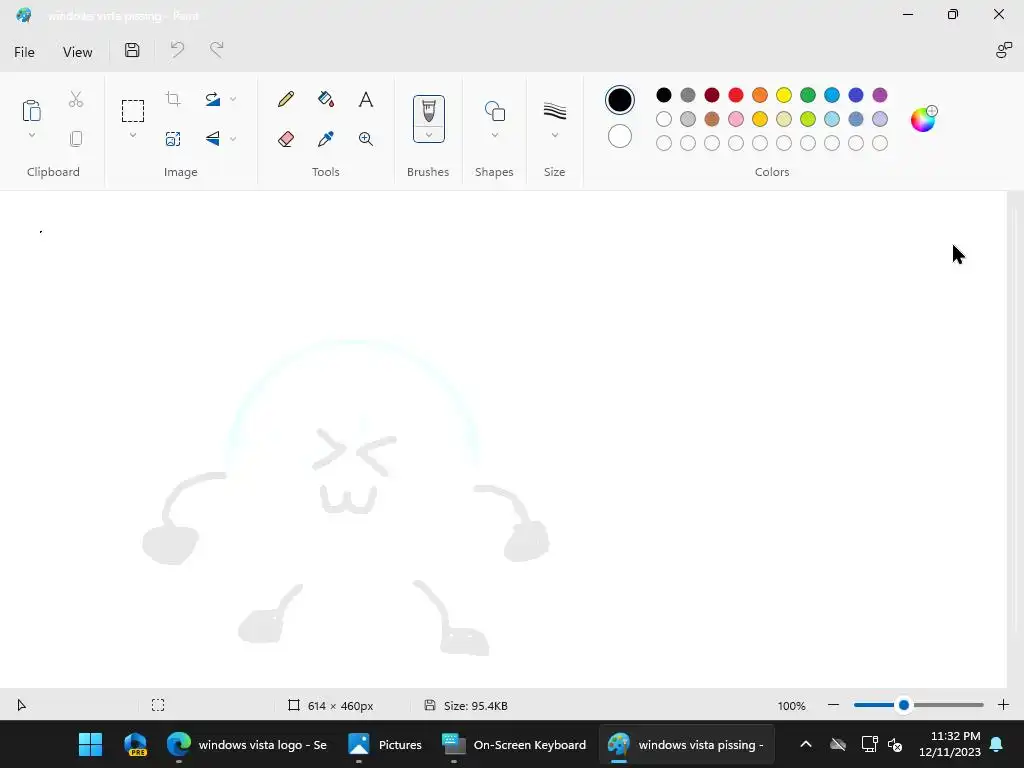Open Edit colors color wheel
This screenshot has width=1024, height=768.
(x=923, y=119)
